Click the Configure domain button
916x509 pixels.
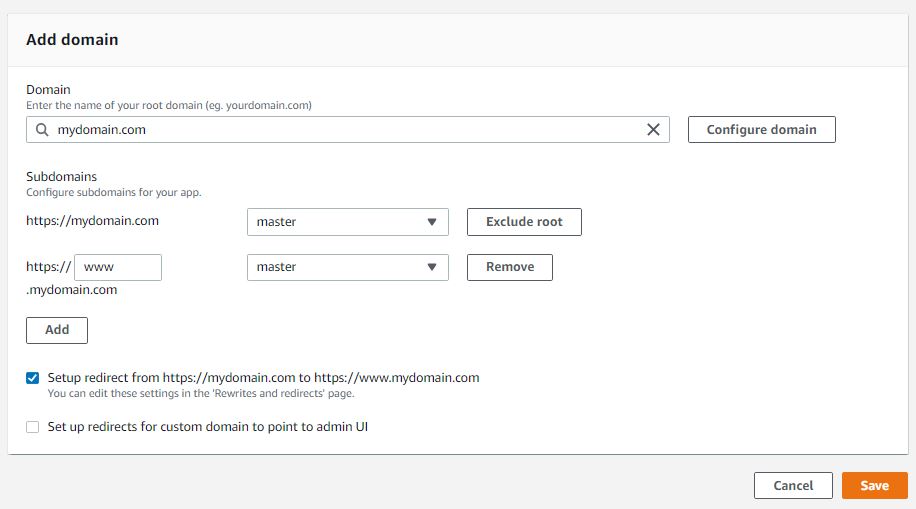761,130
